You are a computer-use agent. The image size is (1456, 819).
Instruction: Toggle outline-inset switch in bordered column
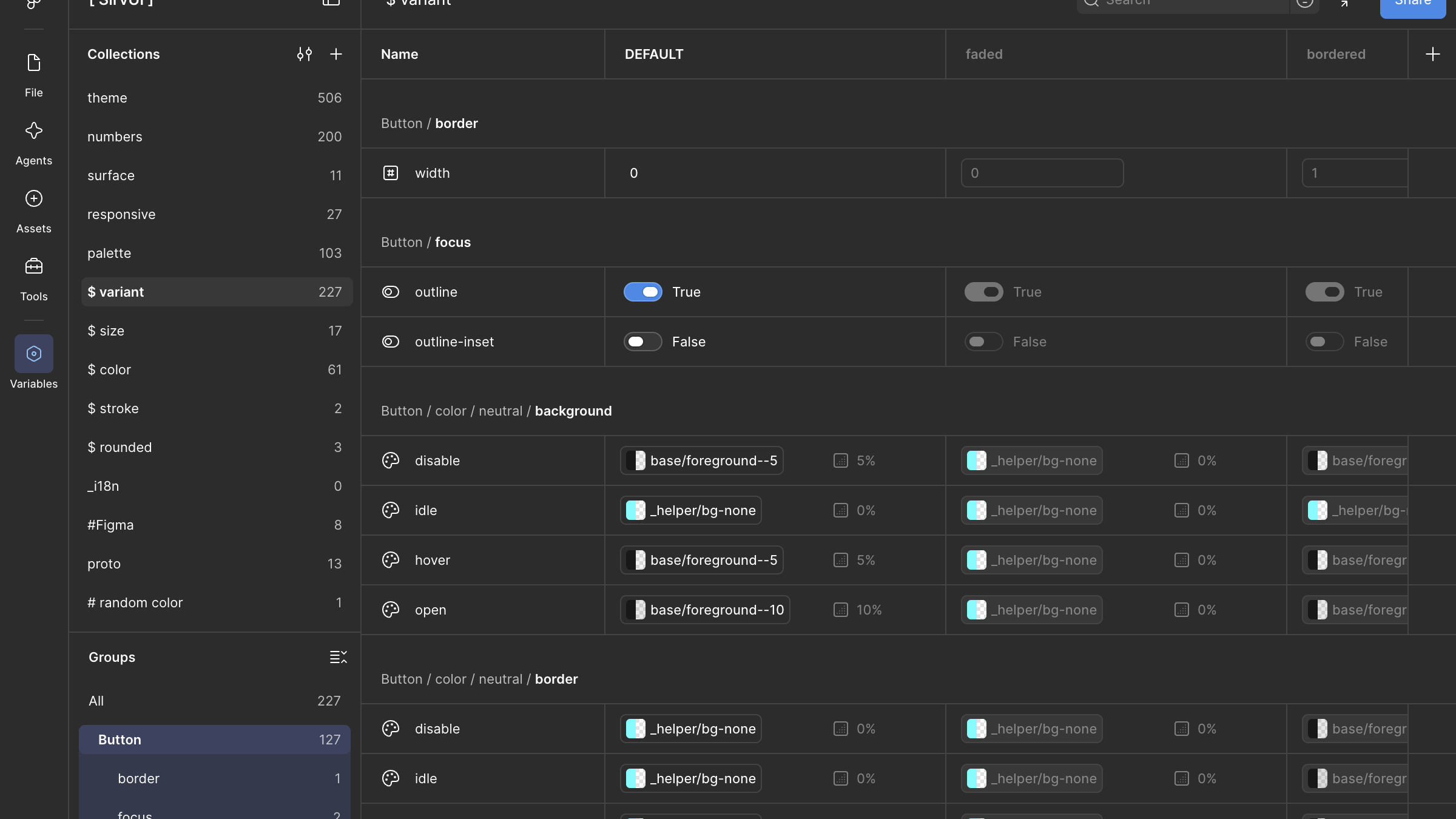(x=1325, y=342)
